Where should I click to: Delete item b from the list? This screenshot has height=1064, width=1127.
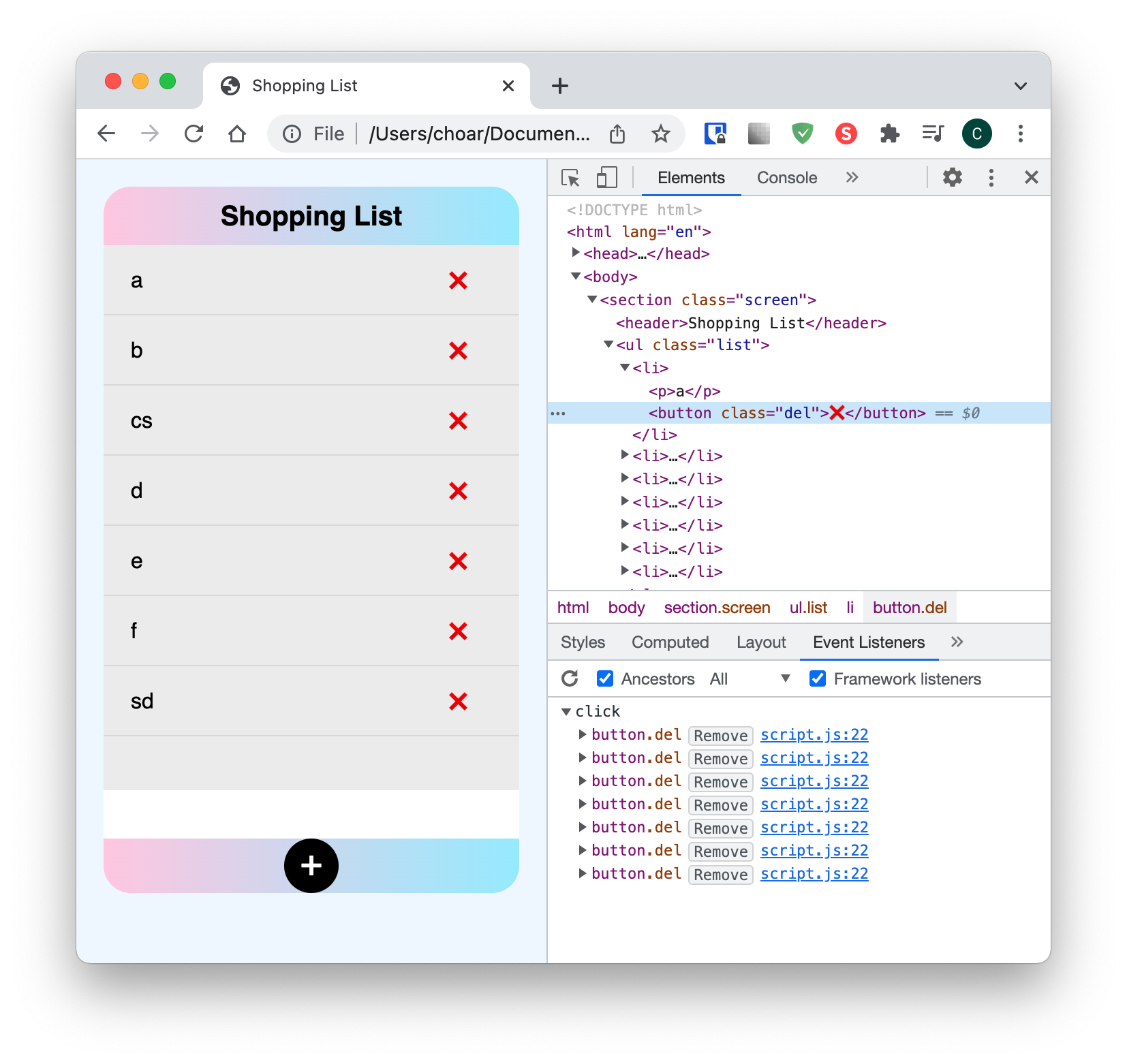click(x=459, y=351)
